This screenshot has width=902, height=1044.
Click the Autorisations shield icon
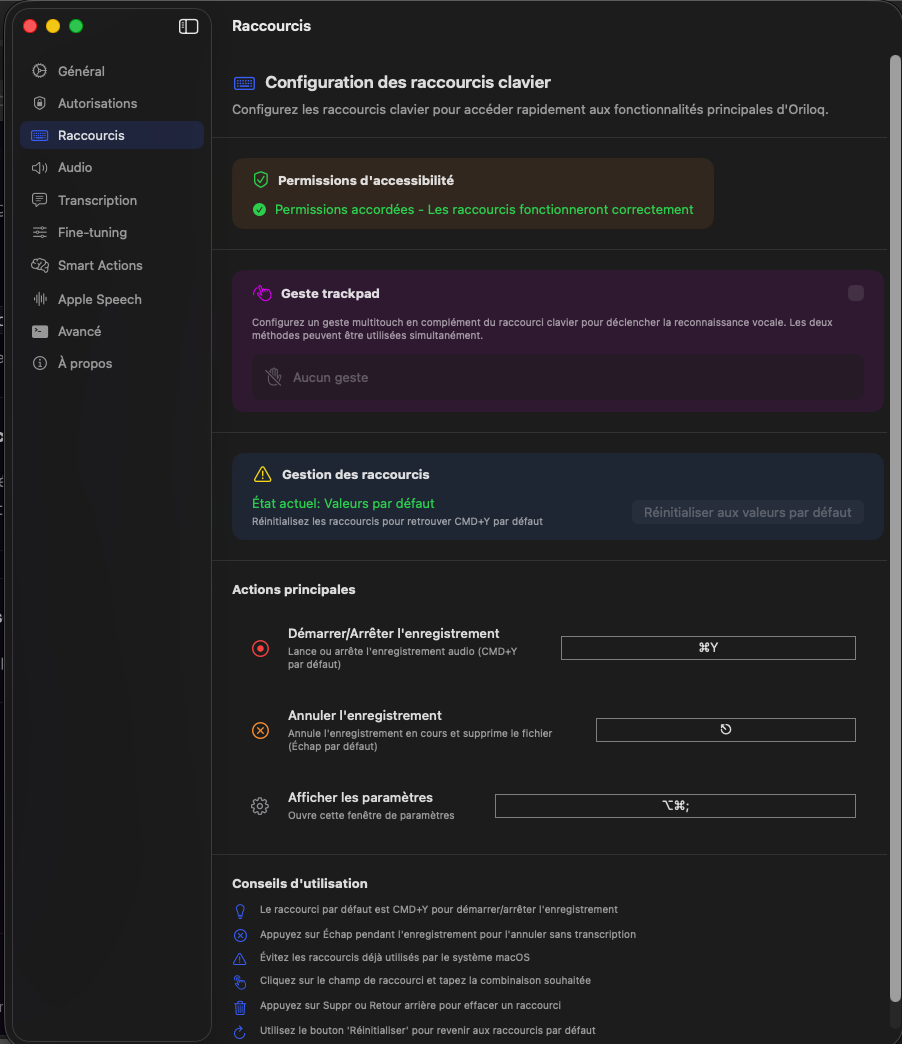pos(40,103)
